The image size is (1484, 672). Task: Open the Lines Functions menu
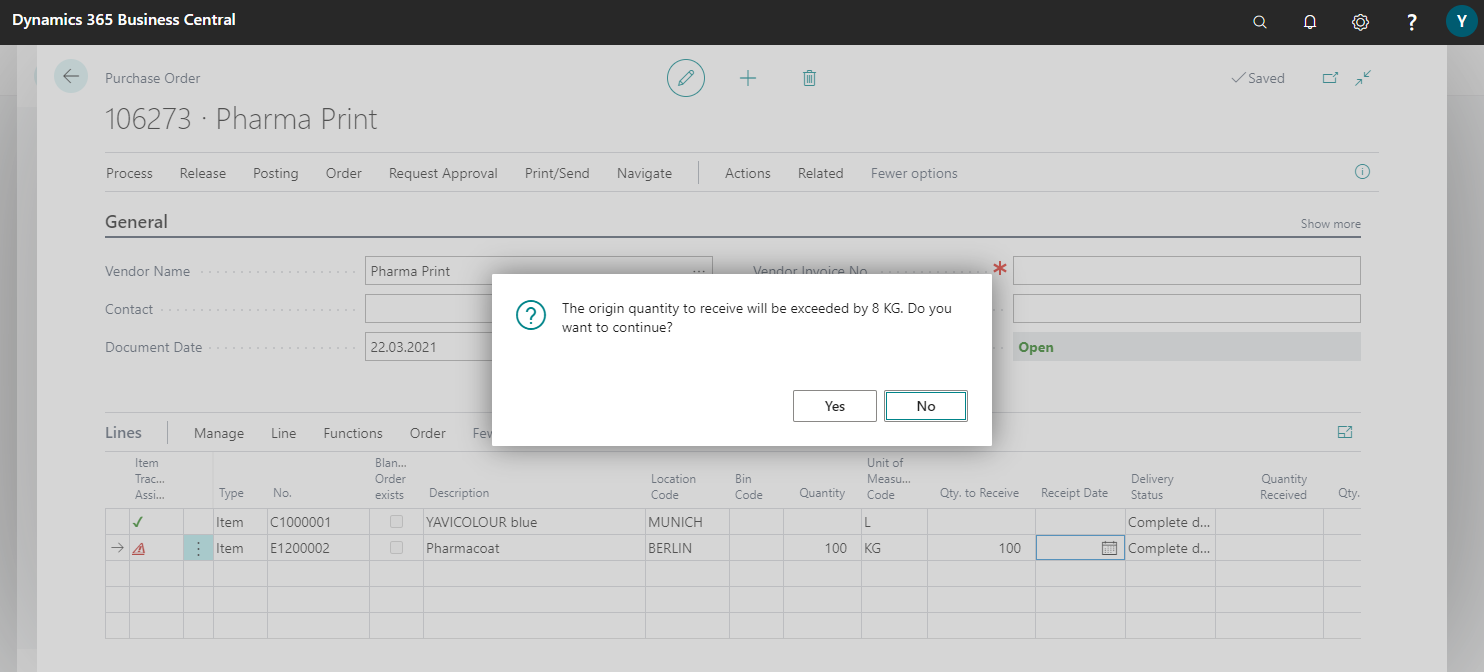click(353, 433)
